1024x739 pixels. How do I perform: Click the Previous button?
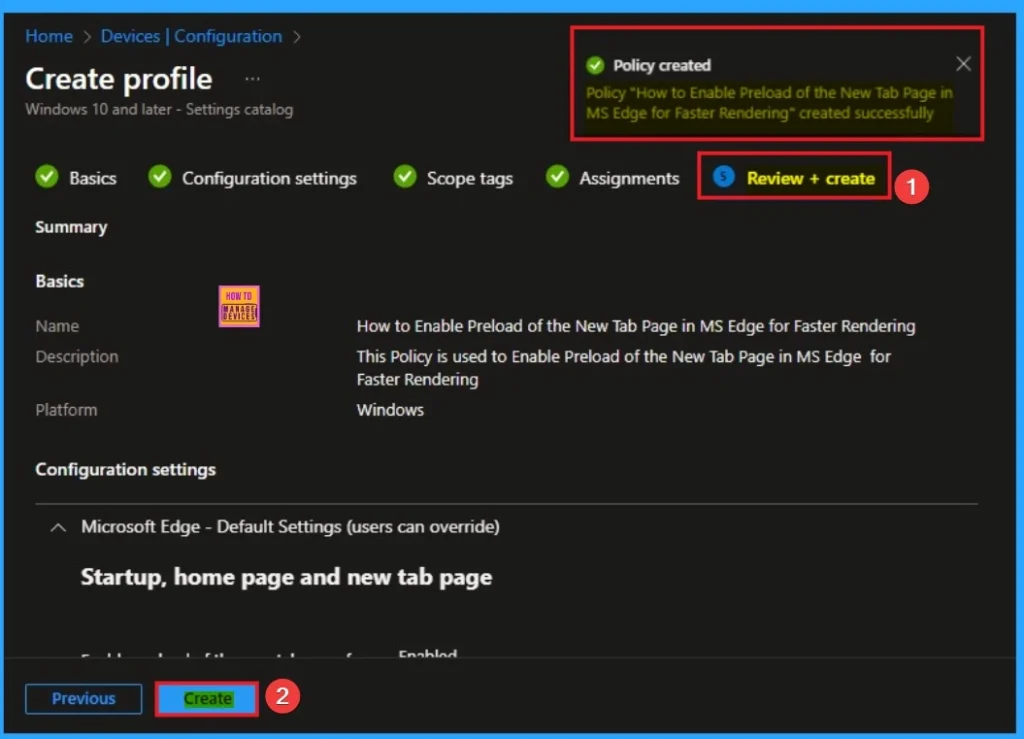[x=84, y=699]
